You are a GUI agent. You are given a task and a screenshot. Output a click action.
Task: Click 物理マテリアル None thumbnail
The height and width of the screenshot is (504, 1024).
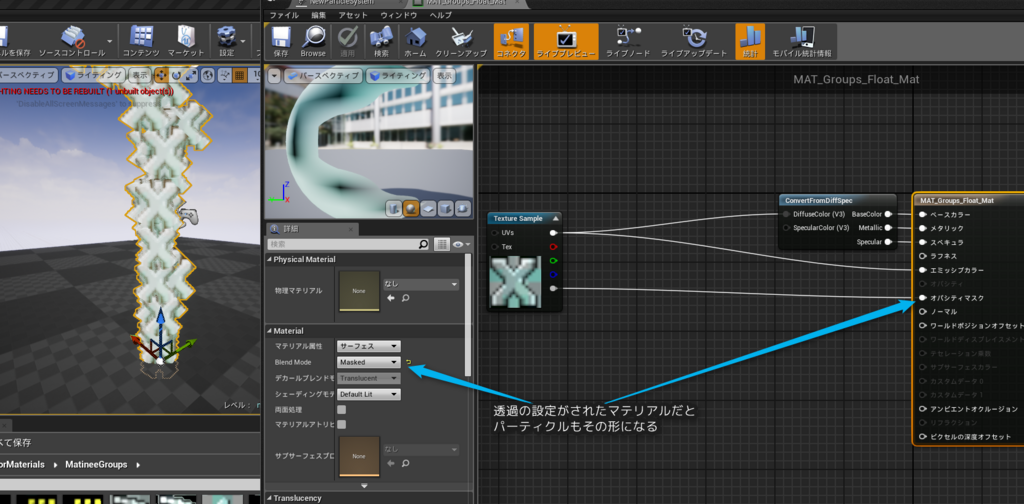point(359,291)
